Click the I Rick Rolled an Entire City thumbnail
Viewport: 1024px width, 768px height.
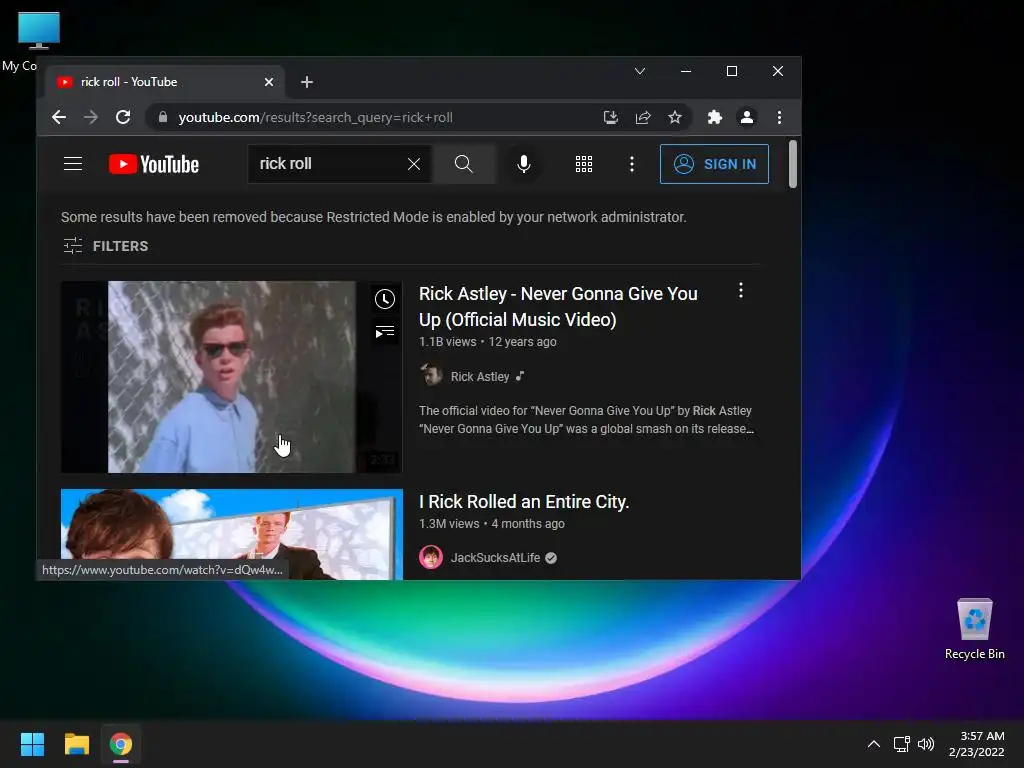(x=232, y=534)
